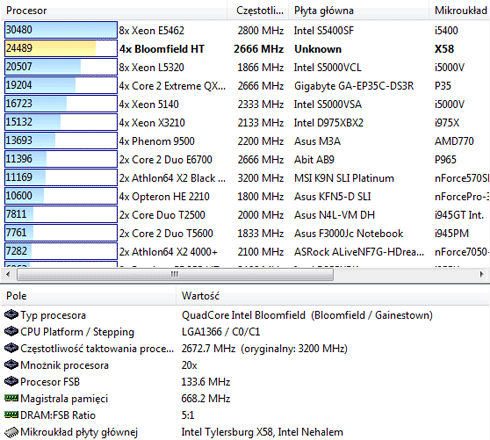Click the P965 chipset cell
Screen dimensions: 490x440
pyautogui.click(x=445, y=159)
